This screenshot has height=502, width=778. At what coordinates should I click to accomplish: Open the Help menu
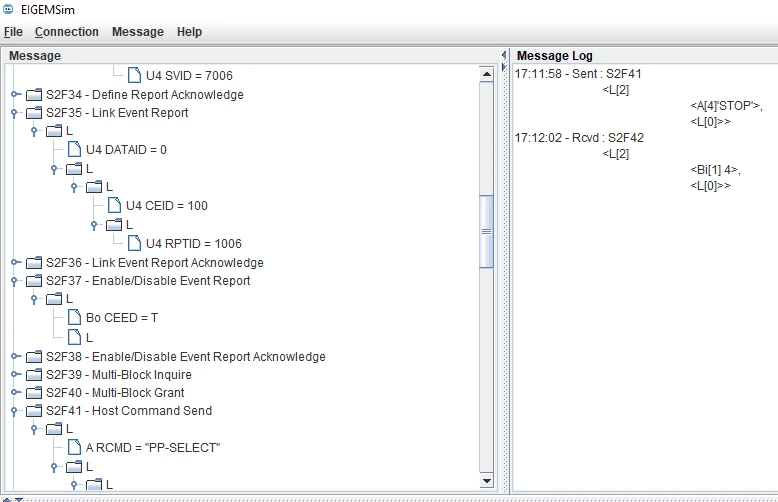coord(189,32)
